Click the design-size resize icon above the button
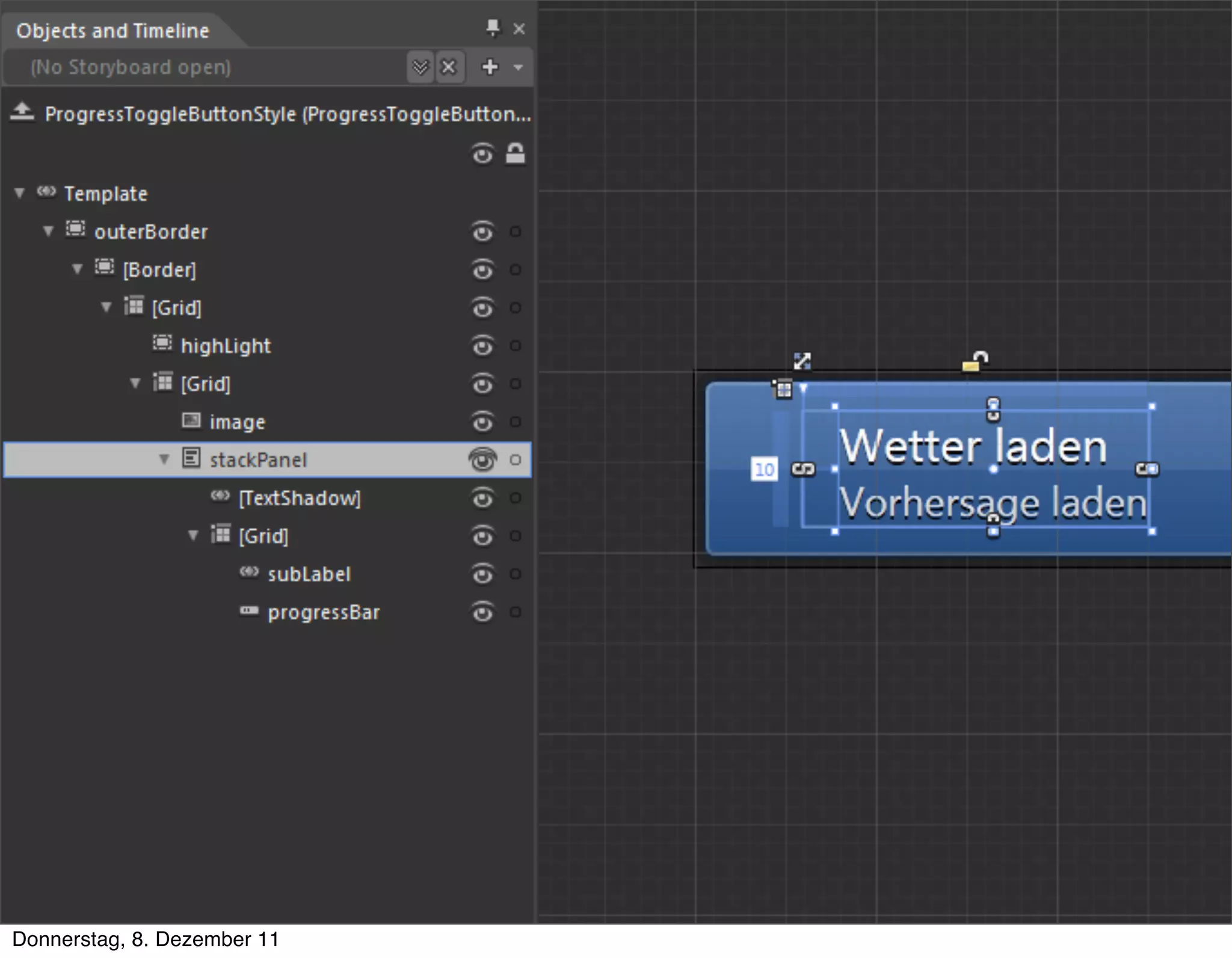 (802, 361)
